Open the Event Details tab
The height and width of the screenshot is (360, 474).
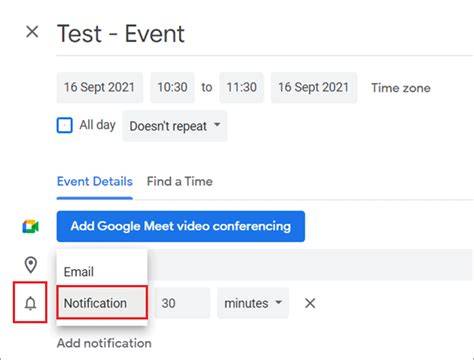point(95,182)
